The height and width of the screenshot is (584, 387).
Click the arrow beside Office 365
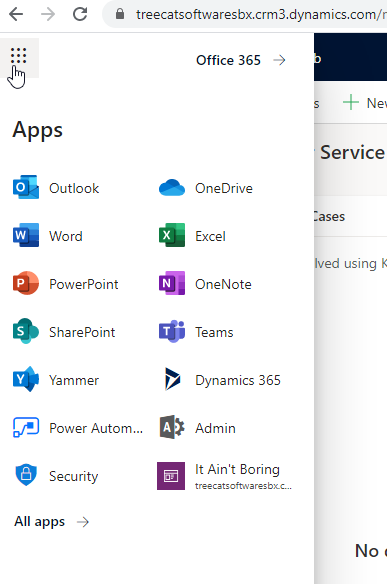pyautogui.click(x=279, y=60)
